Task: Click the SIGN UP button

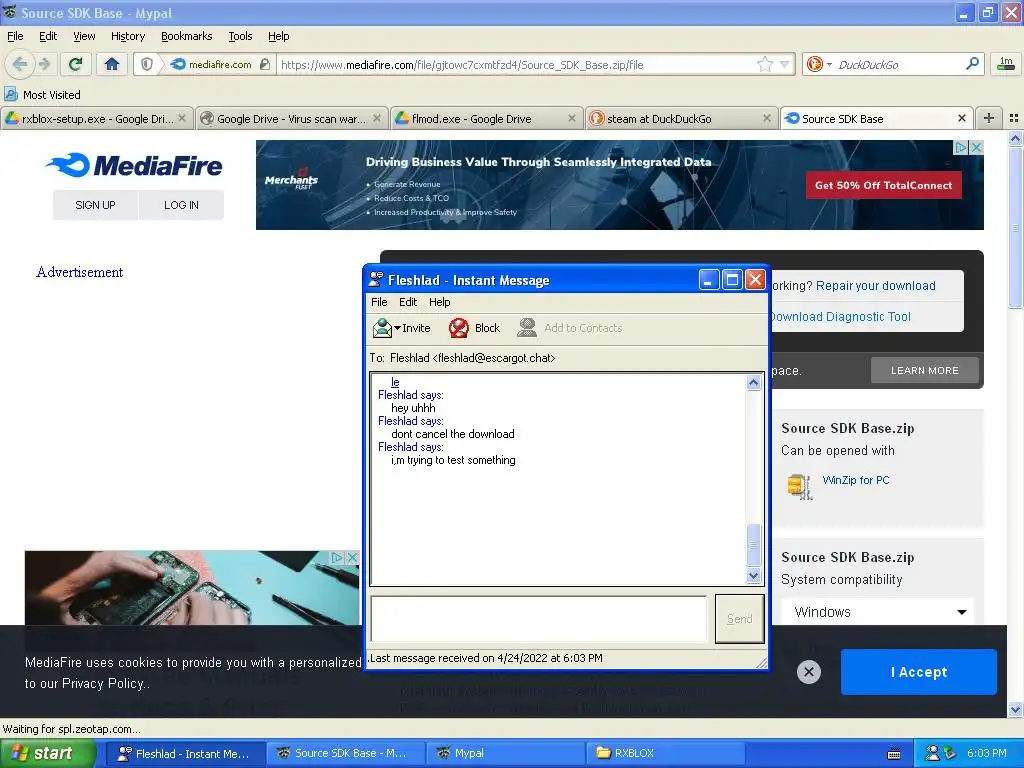Action: point(95,205)
